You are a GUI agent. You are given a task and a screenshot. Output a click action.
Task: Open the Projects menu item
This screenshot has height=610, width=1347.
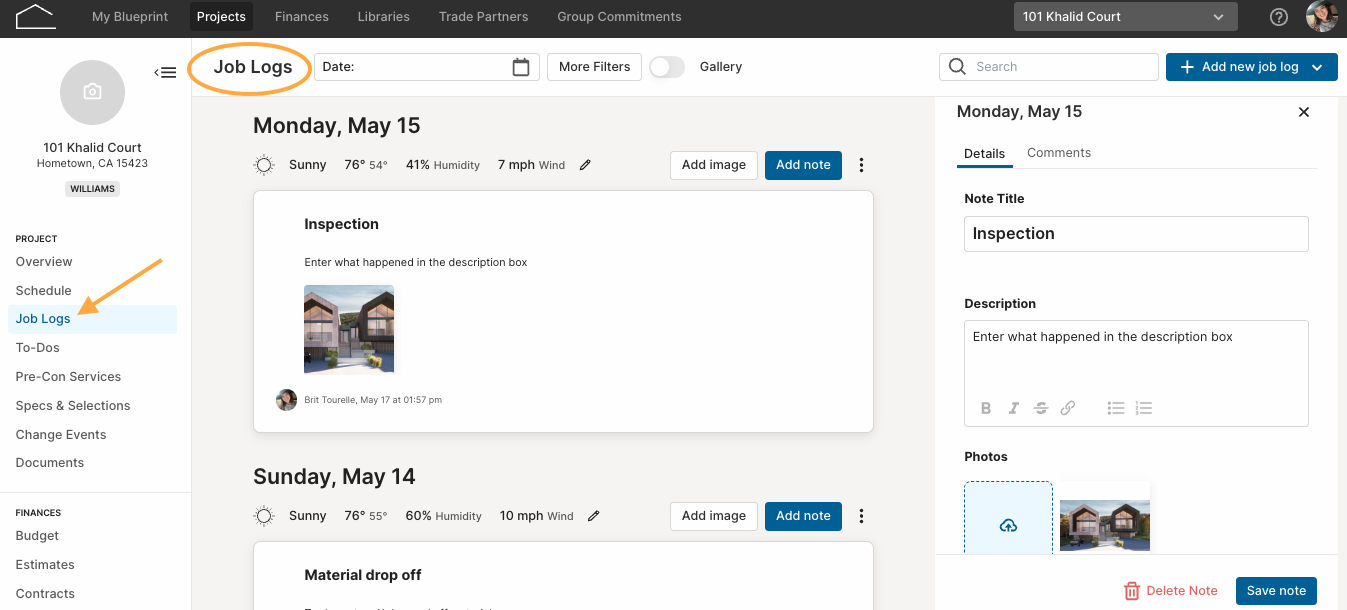tap(221, 17)
